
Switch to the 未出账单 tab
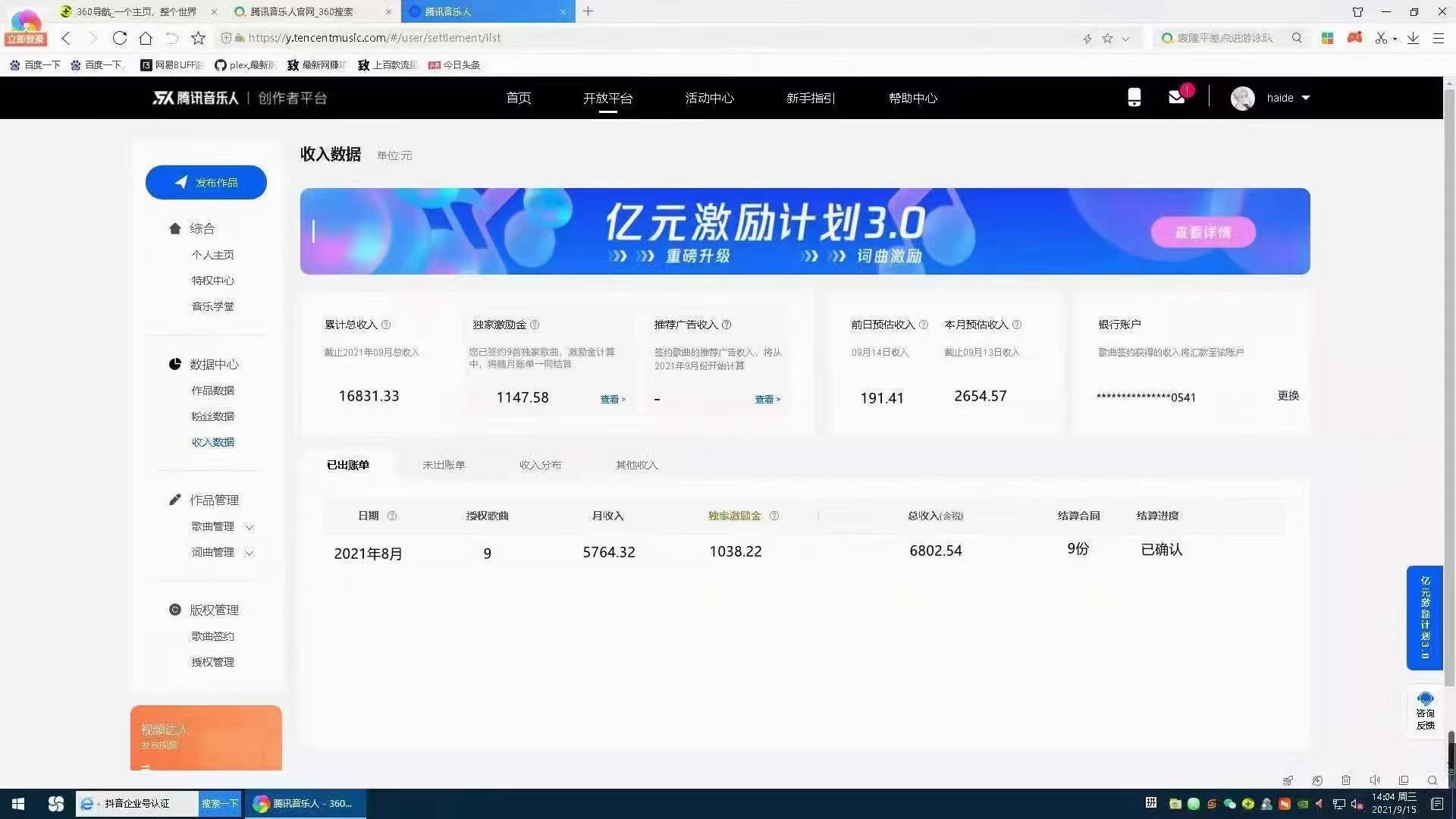[444, 465]
